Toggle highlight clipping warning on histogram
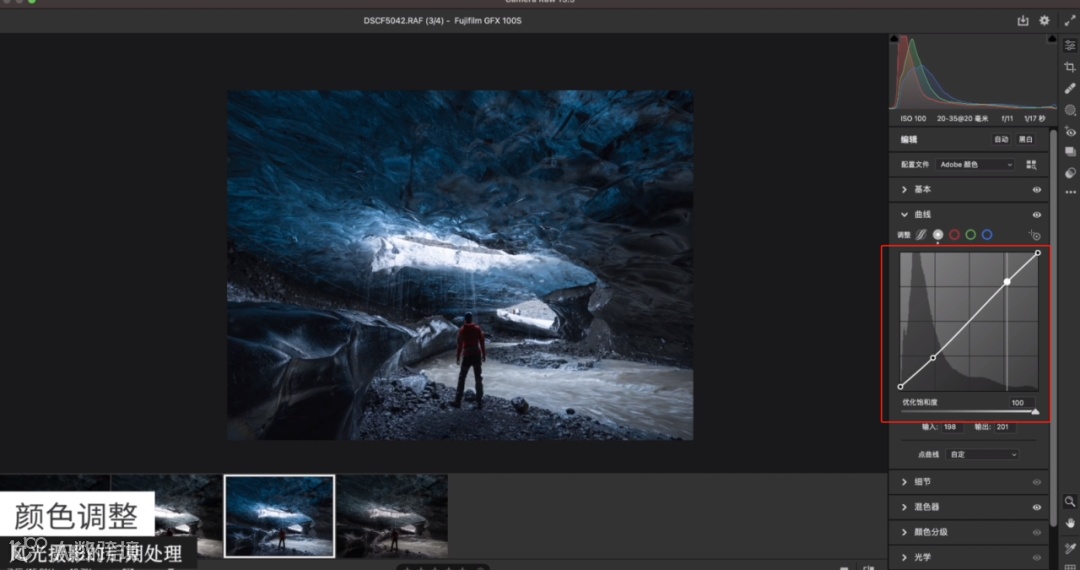 pos(1052,39)
